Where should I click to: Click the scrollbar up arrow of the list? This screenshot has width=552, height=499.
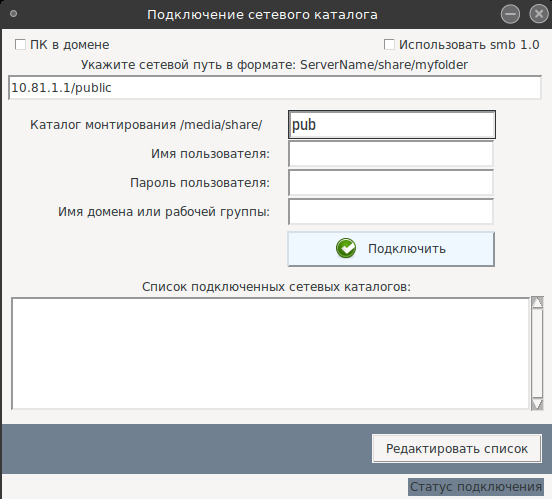point(537,302)
